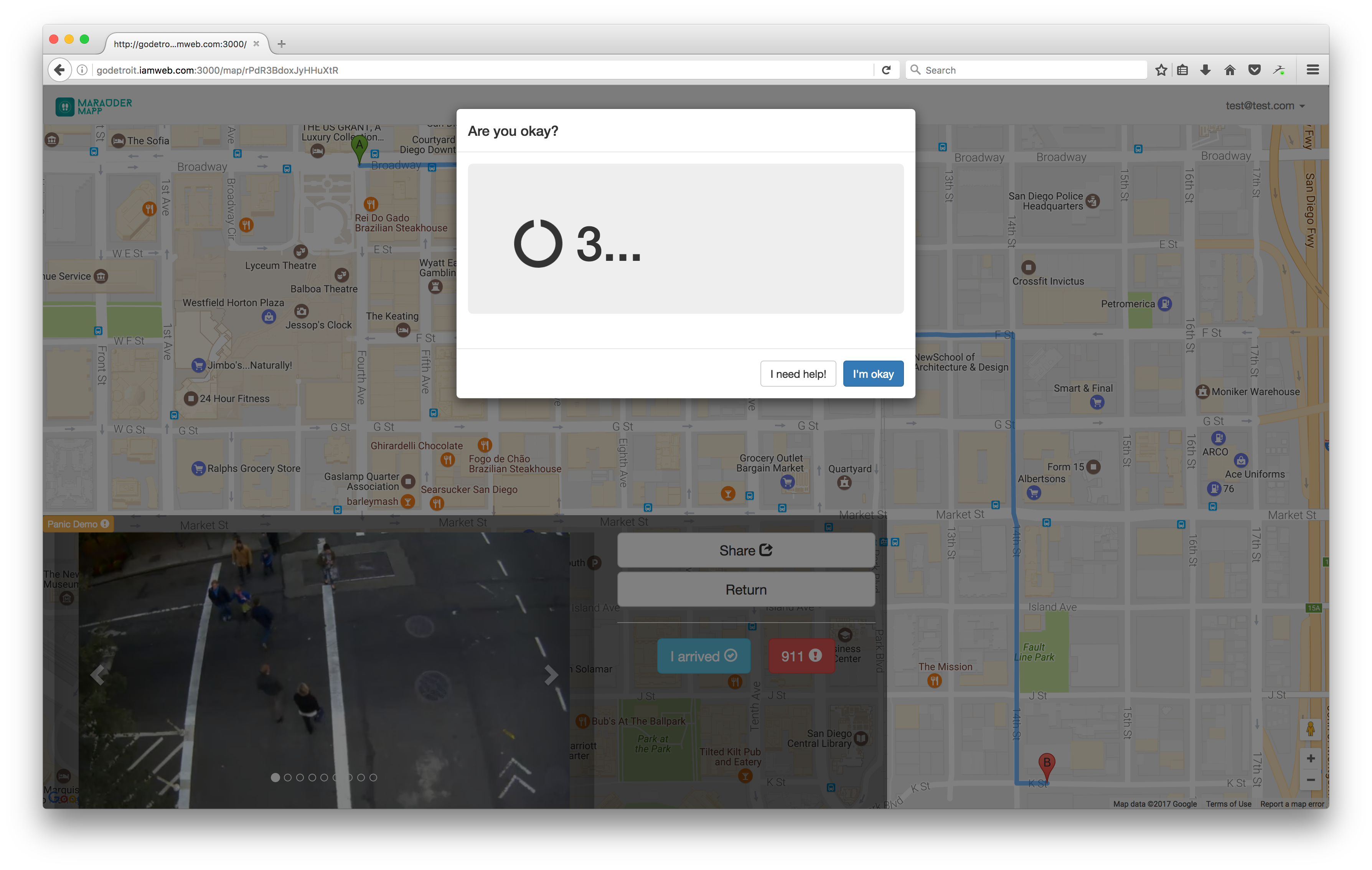This screenshot has height=870, width=1372.
Task: Click the Marauder Mapp logo
Action: [x=94, y=106]
